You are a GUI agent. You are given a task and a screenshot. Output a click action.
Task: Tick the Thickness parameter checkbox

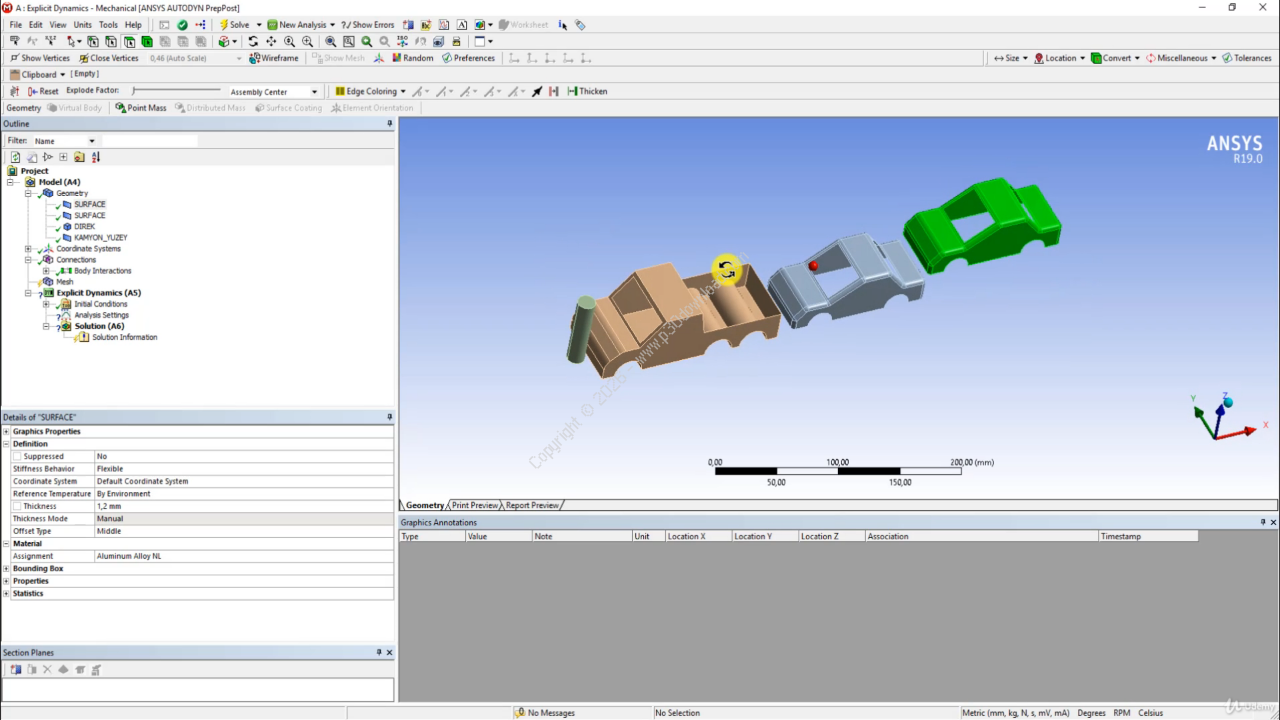tap(18, 506)
